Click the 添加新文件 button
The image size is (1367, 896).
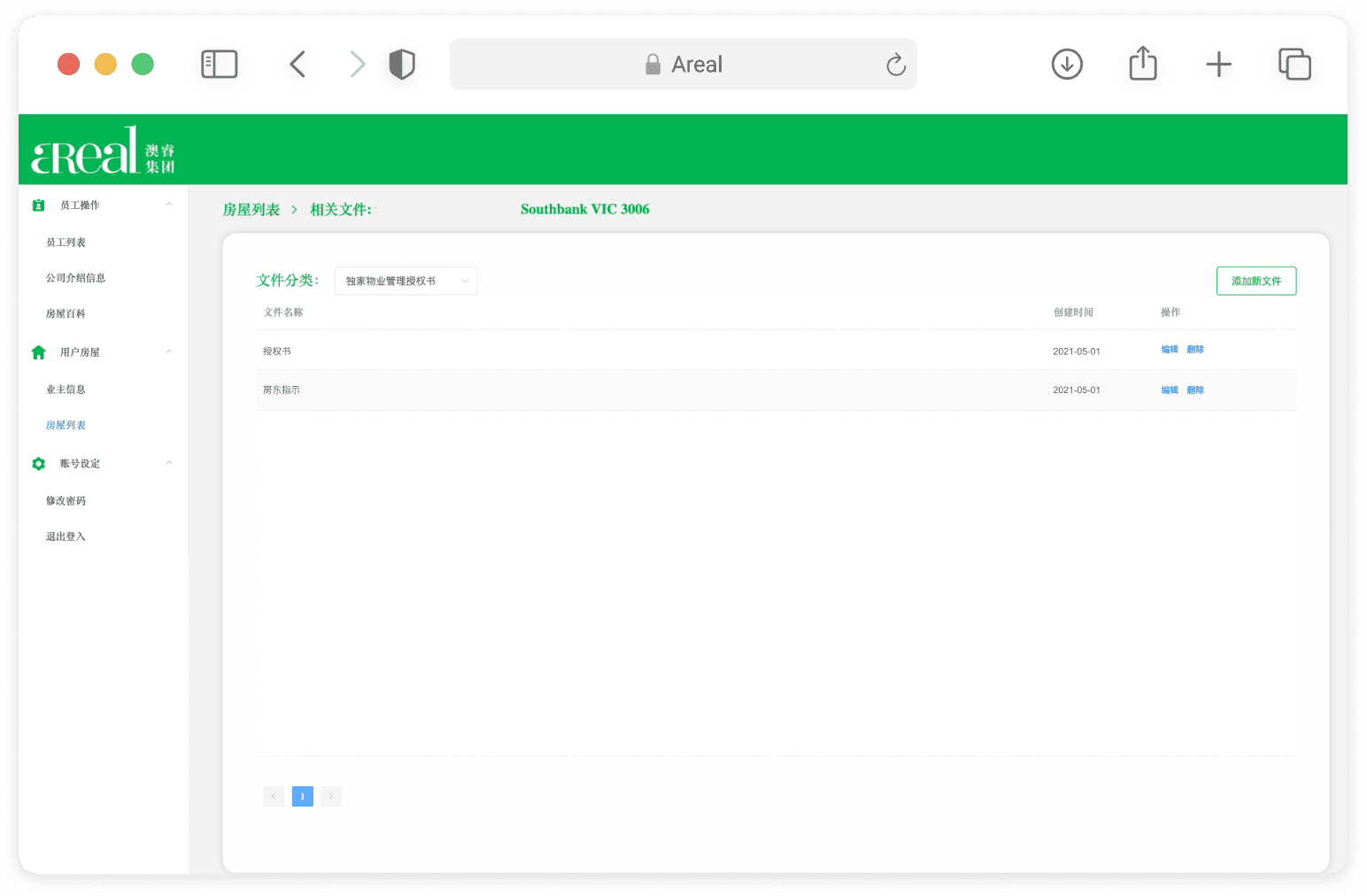1256,282
